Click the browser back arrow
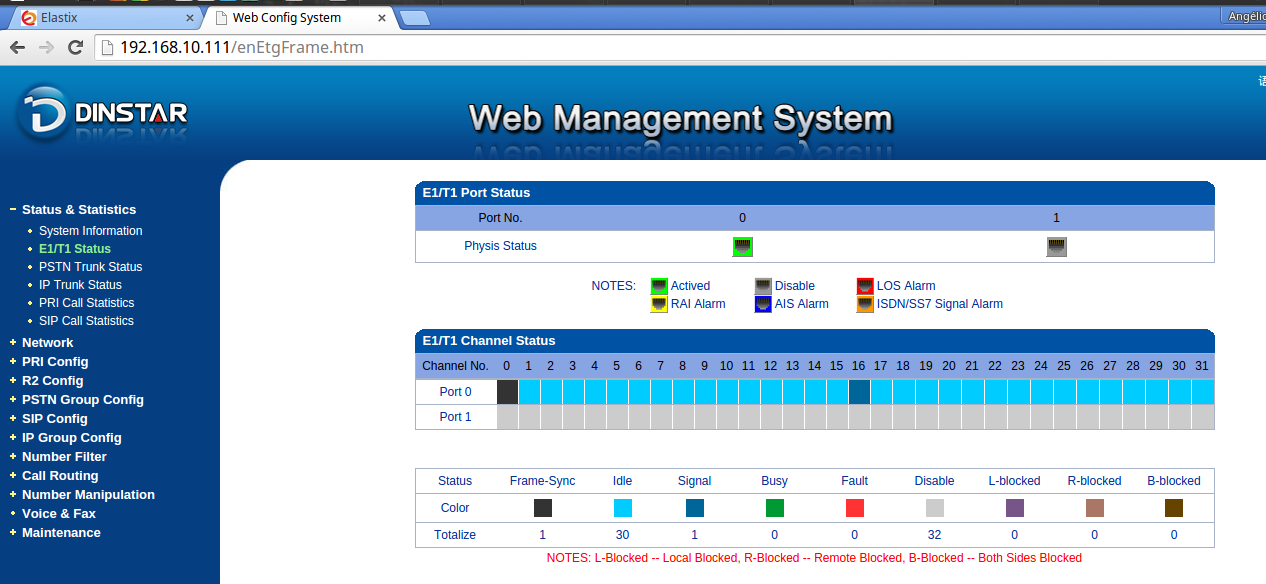Viewport: 1266px width, 584px height. 17,47
